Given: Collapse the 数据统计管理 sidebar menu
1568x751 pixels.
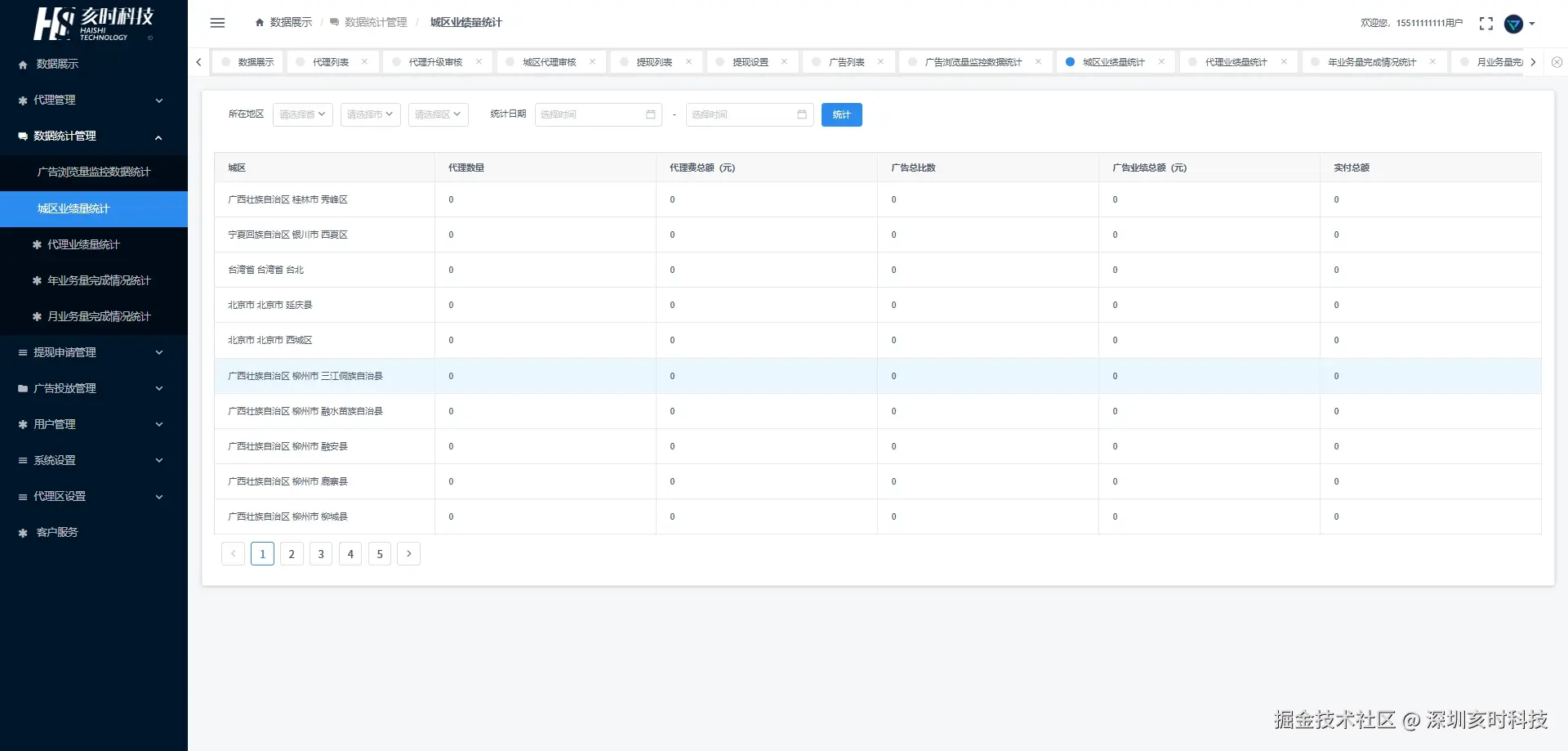Looking at the screenshot, I should [94, 136].
